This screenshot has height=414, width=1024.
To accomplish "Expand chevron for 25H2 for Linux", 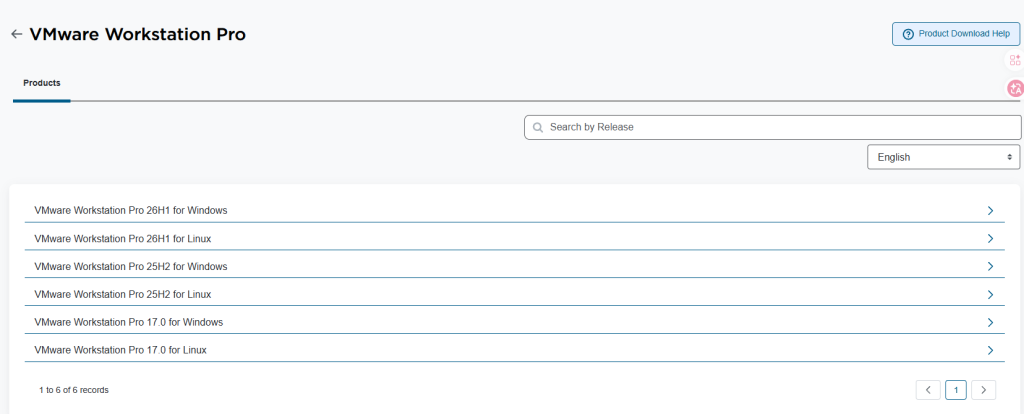I will (991, 295).
